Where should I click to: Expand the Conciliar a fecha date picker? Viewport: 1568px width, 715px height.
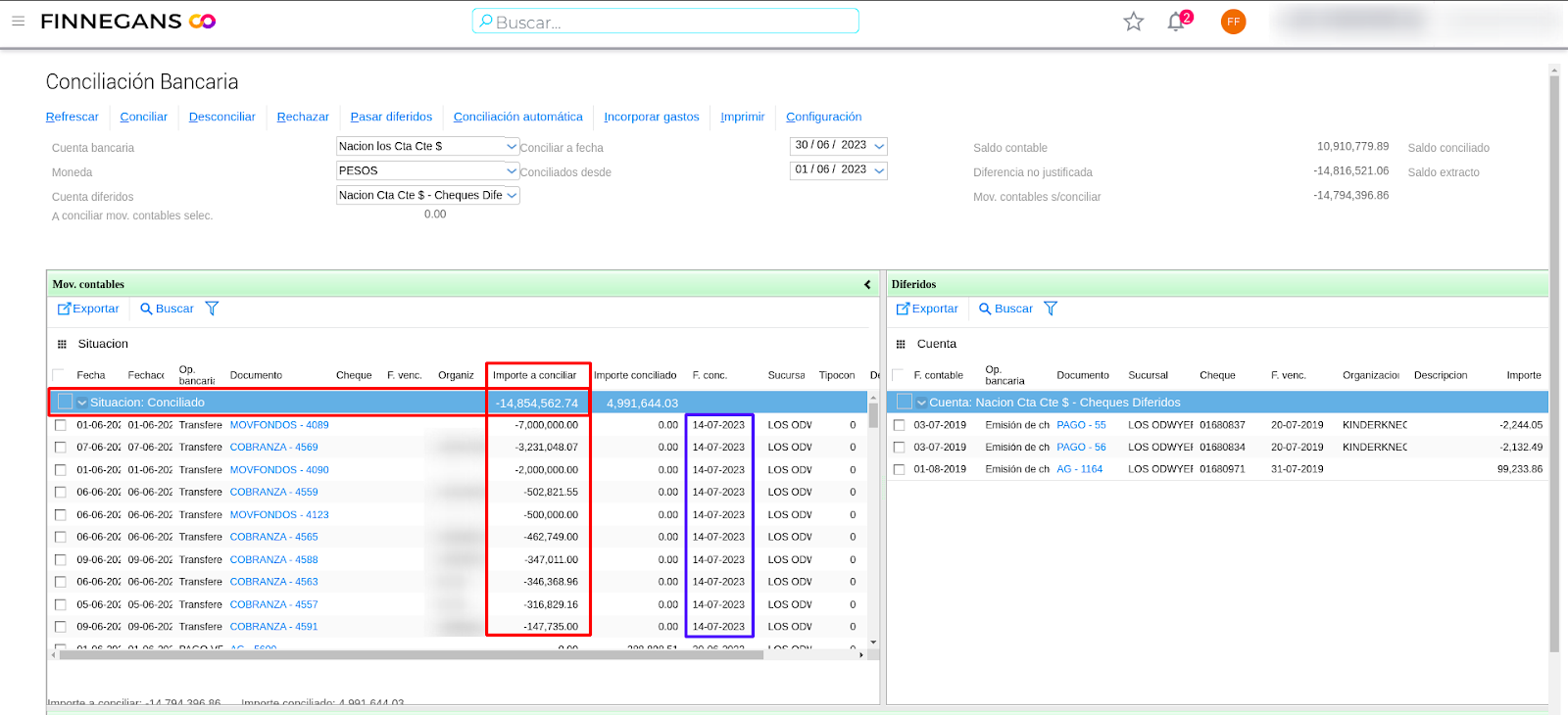879,146
